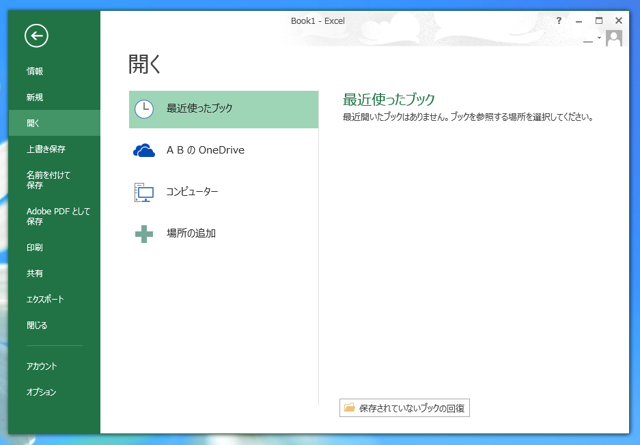Open the 印刷 page

click(54, 247)
